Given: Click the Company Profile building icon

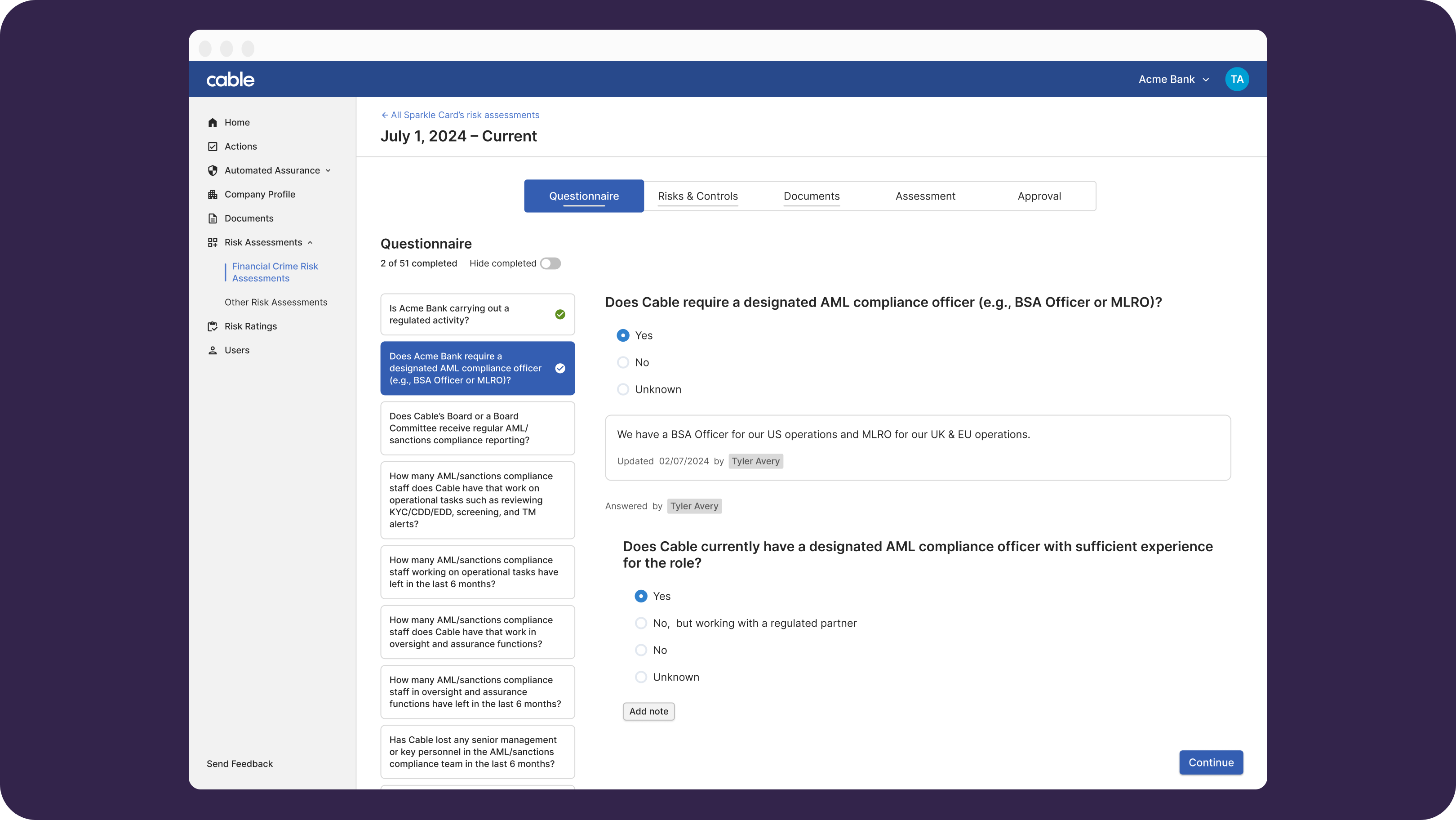Looking at the screenshot, I should [213, 195].
